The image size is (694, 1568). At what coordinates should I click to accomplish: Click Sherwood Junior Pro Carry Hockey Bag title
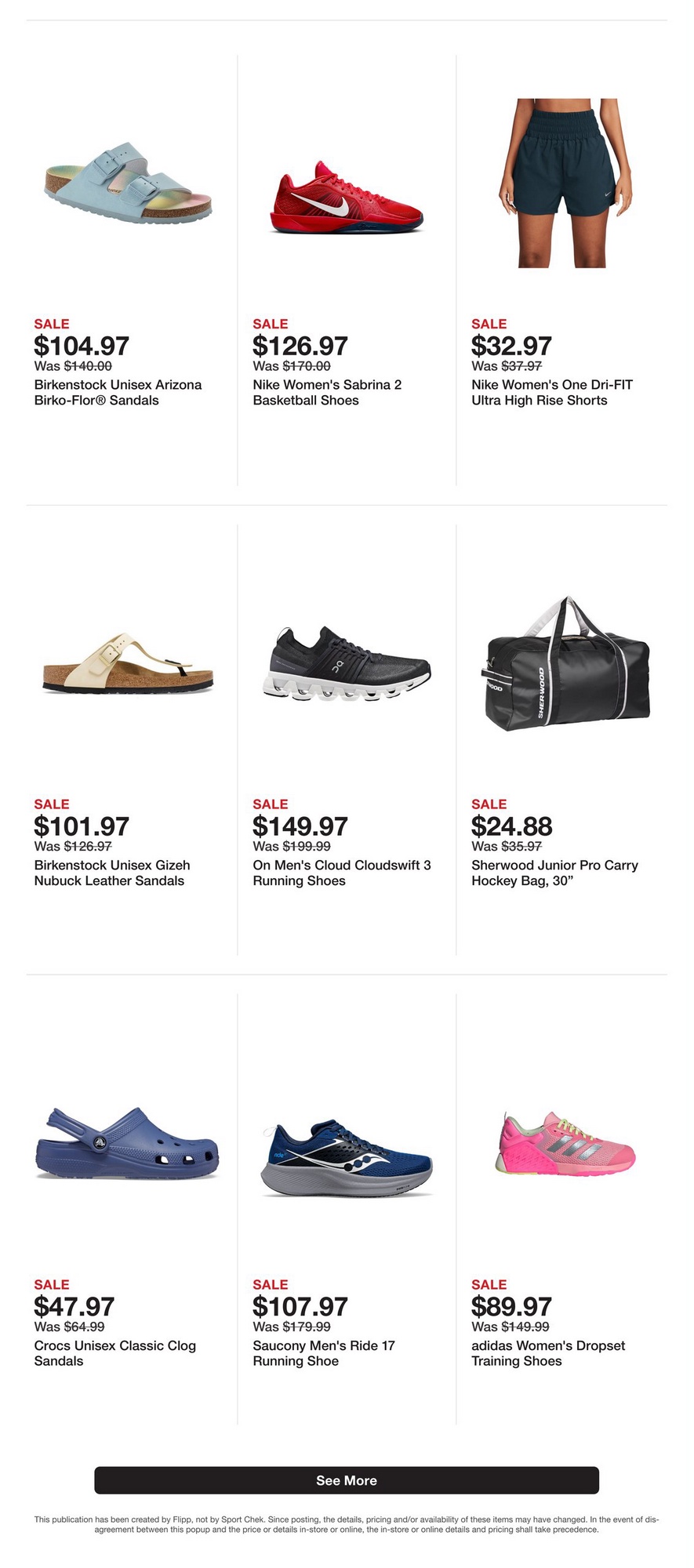[554, 873]
